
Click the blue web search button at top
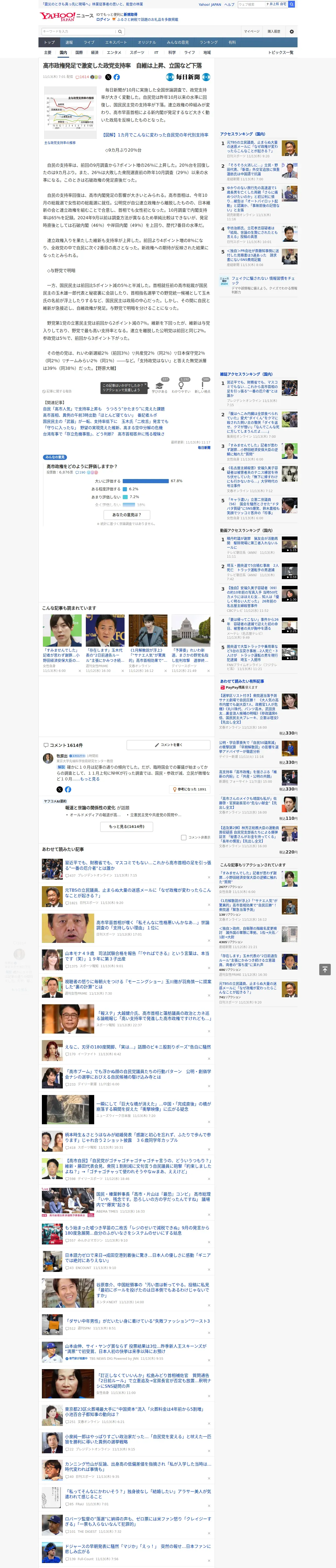[292, 4]
